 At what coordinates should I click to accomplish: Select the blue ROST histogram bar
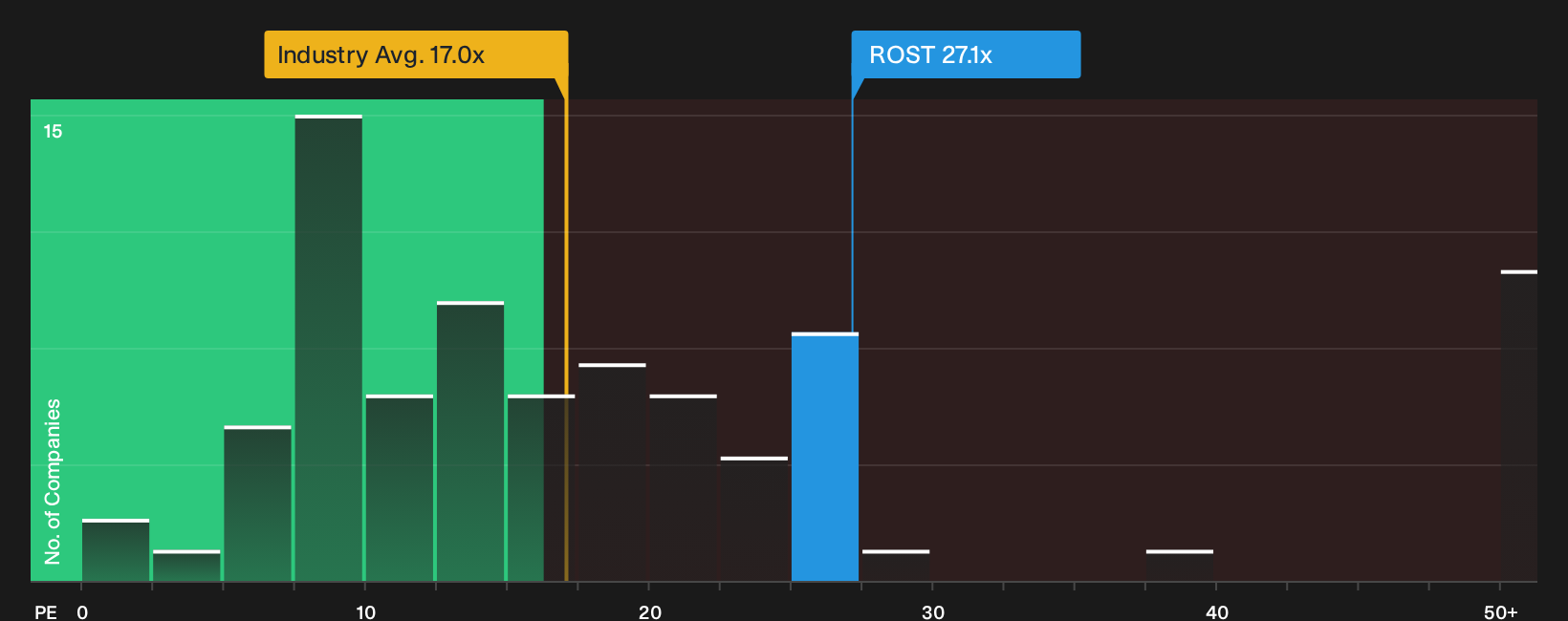click(x=825, y=457)
